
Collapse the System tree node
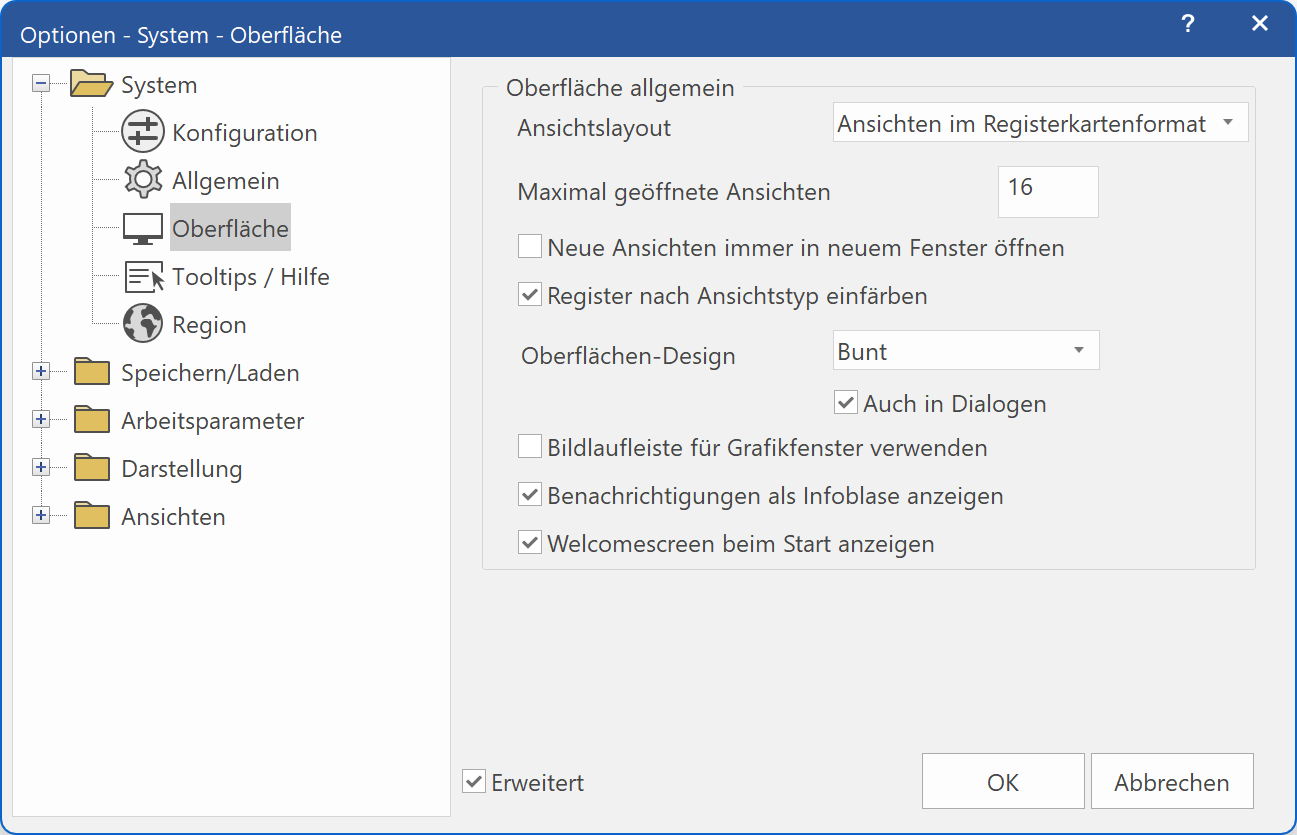(40, 84)
